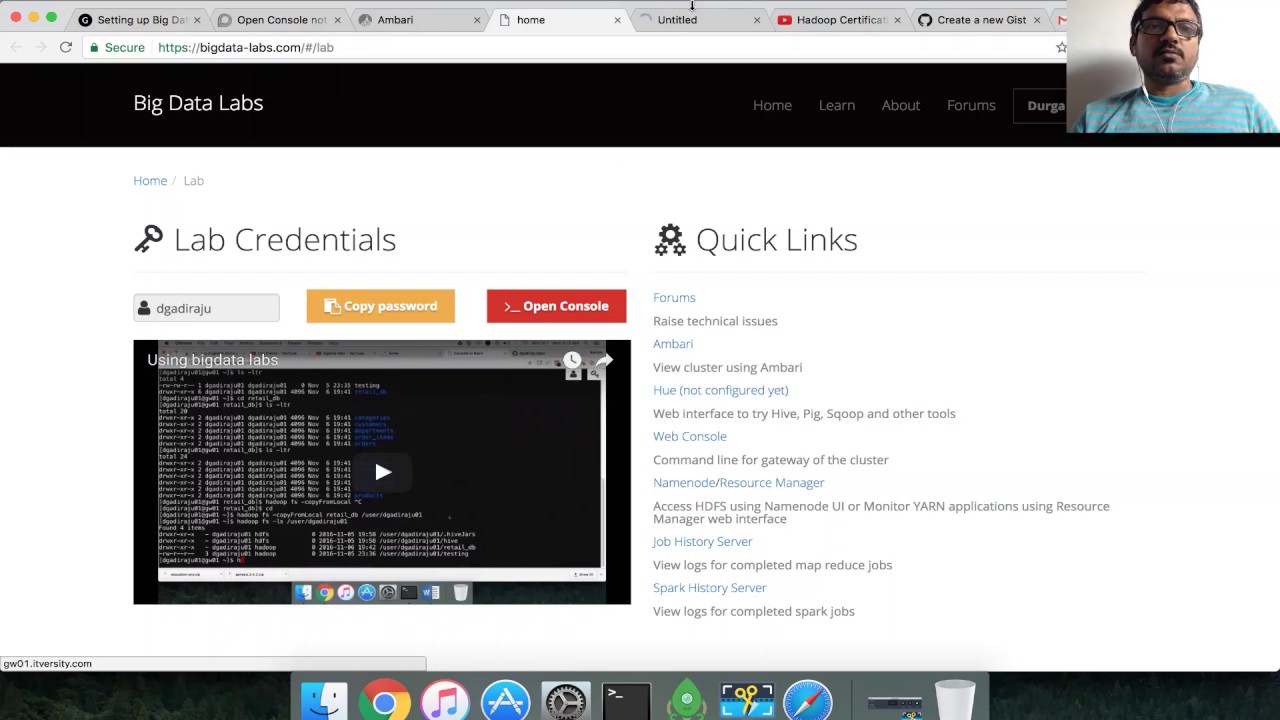
Task: Open the Job History Server link
Action: tap(703, 542)
